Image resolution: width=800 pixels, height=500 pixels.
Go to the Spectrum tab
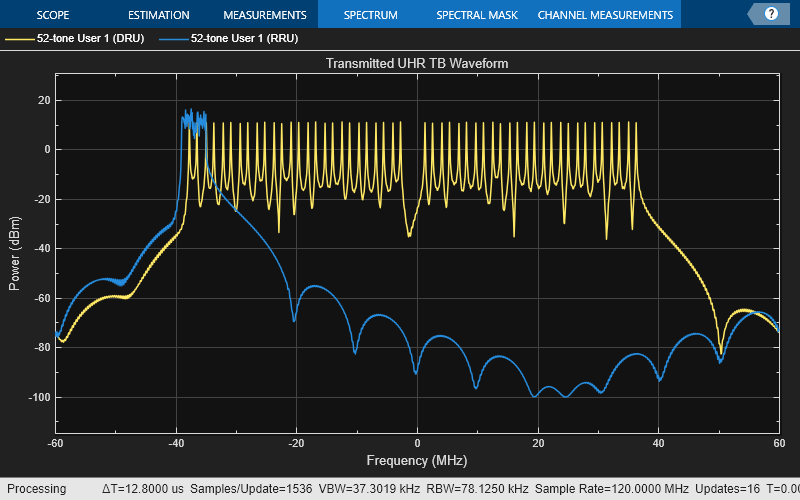[370, 15]
